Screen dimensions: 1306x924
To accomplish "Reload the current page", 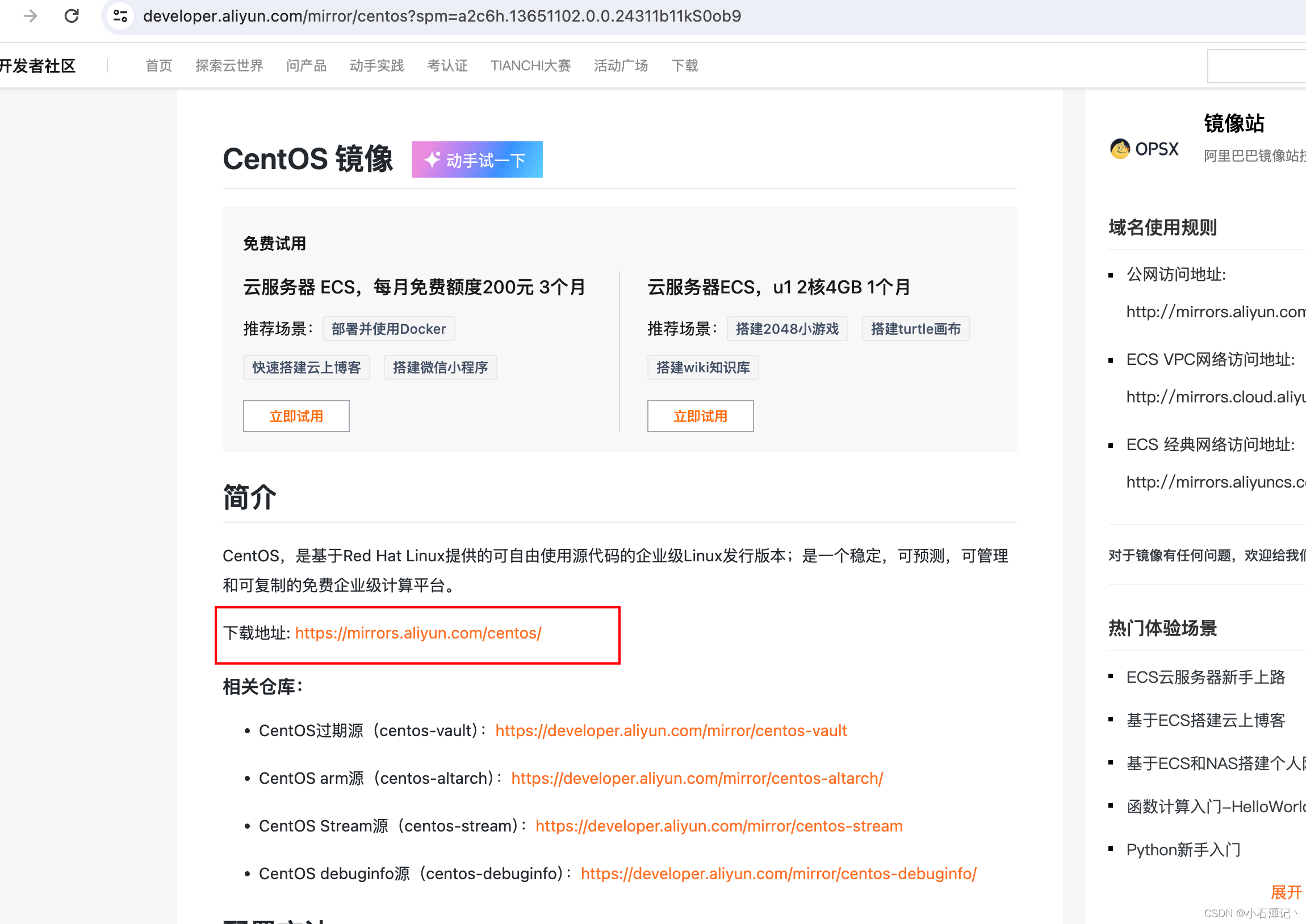I will 72,16.
